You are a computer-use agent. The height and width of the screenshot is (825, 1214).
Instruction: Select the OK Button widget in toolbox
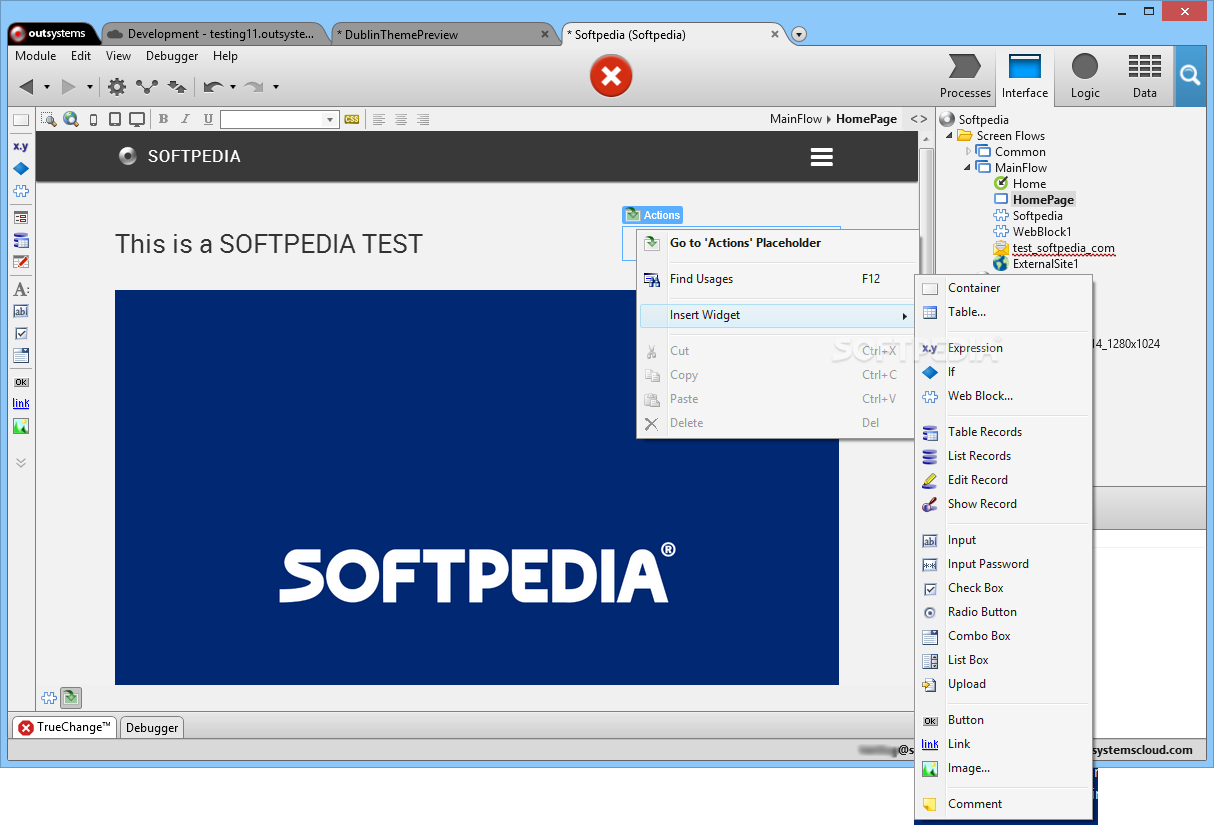point(21,382)
